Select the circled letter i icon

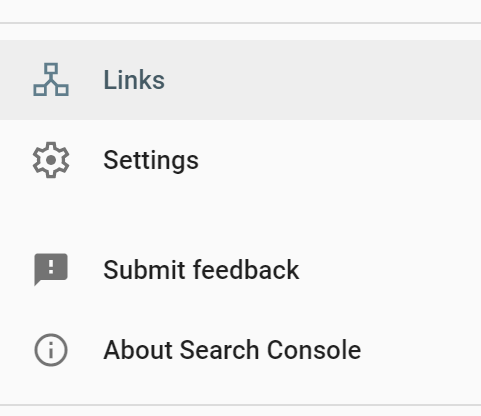click(x=51, y=350)
